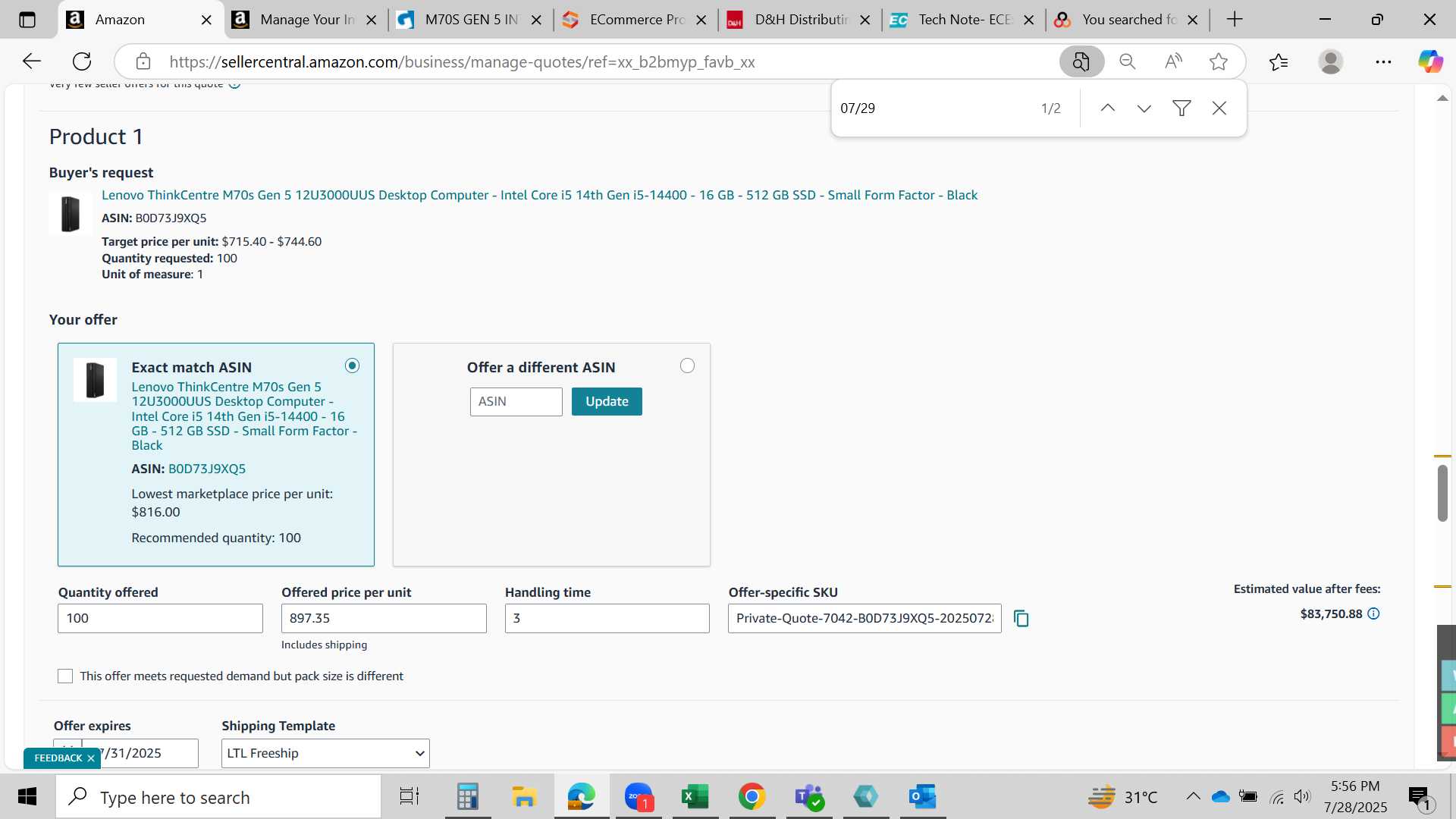Image resolution: width=1456 pixels, height=819 pixels.
Task: Check the pack size is different checkbox
Action: click(65, 676)
